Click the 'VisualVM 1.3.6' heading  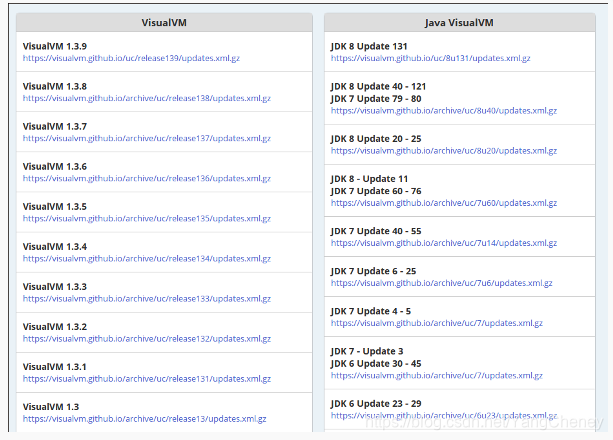[x=55, y=167]
